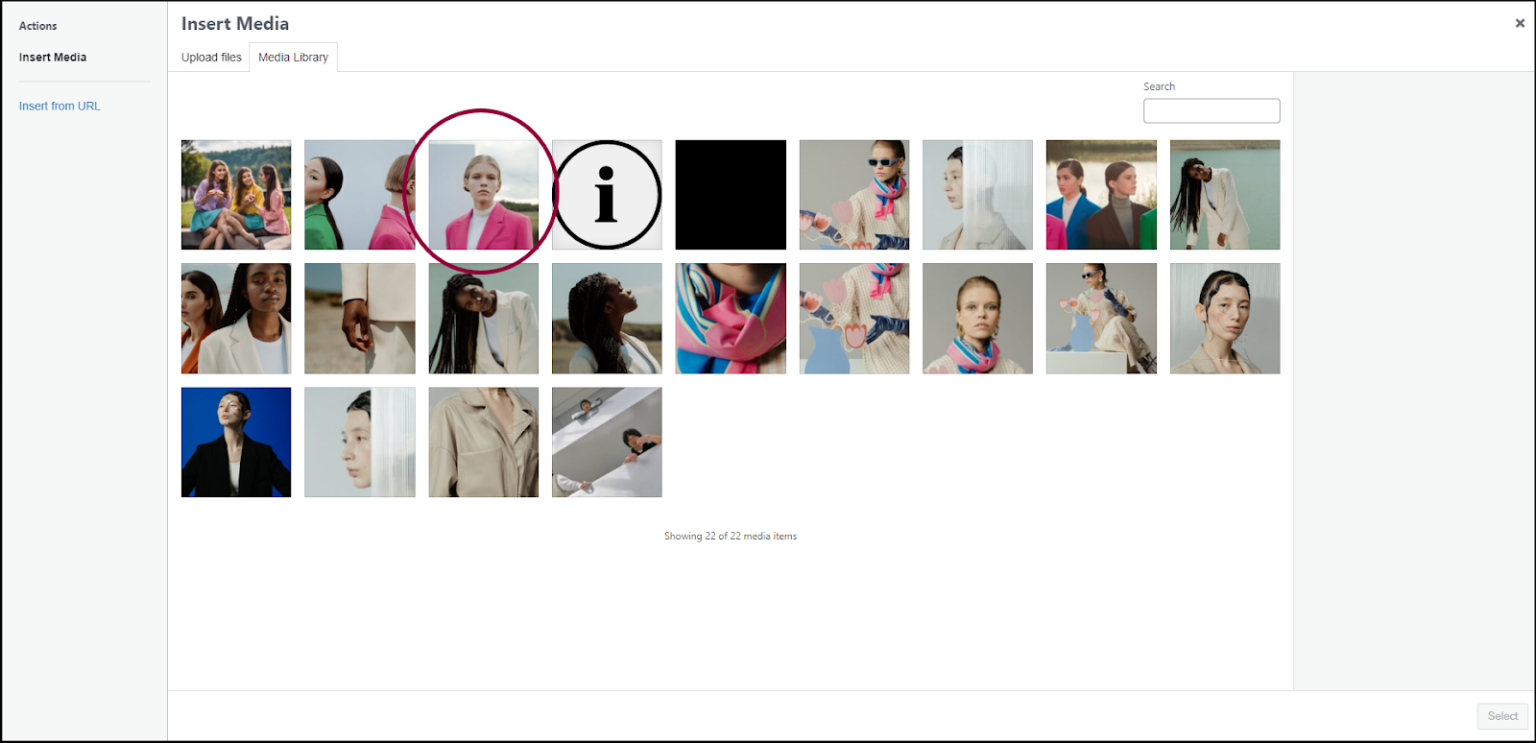The width and height of the screenshot is (1536, 743).
Task: Select the solid black image thumbnail
Action: point(730,194)
